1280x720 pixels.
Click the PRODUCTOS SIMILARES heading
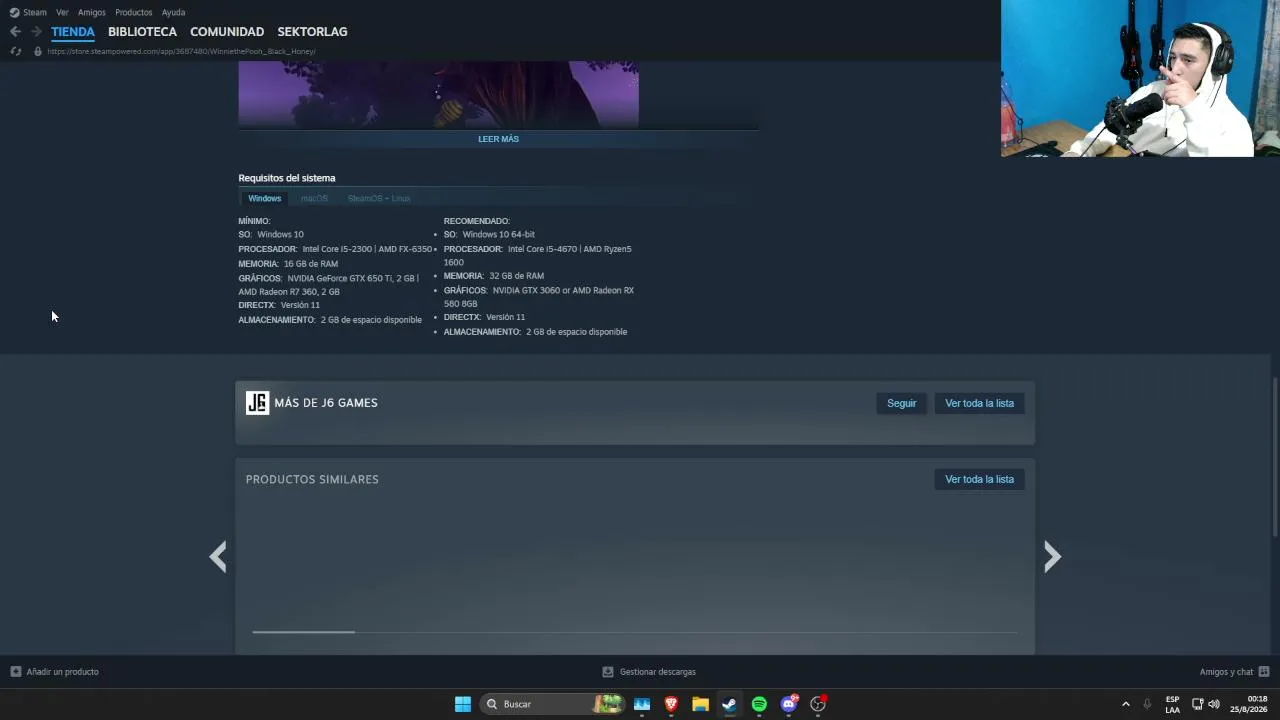(312, 480)
